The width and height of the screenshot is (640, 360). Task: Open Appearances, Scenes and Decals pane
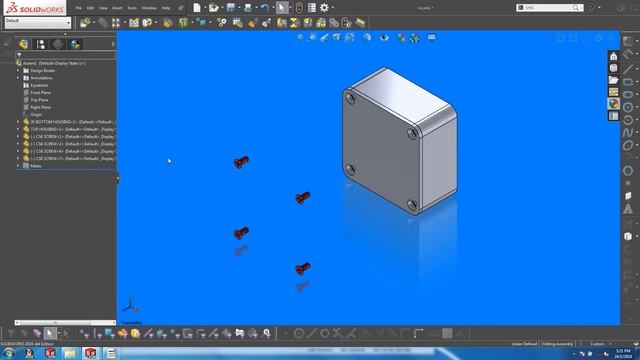pyautogui.click(x=613, y=104)
